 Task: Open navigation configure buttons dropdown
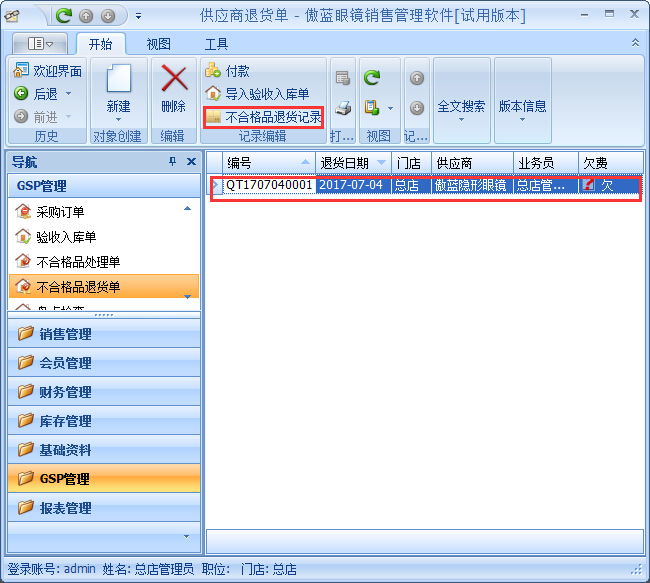pos(187,537)
